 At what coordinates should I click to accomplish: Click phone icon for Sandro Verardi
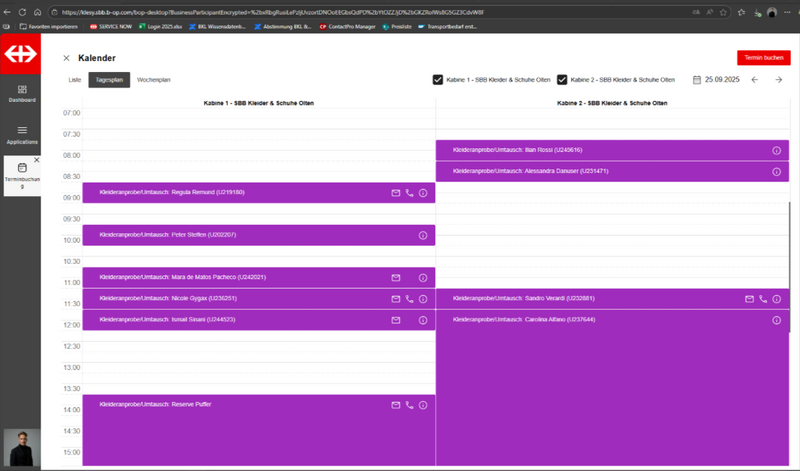[762, 299]
